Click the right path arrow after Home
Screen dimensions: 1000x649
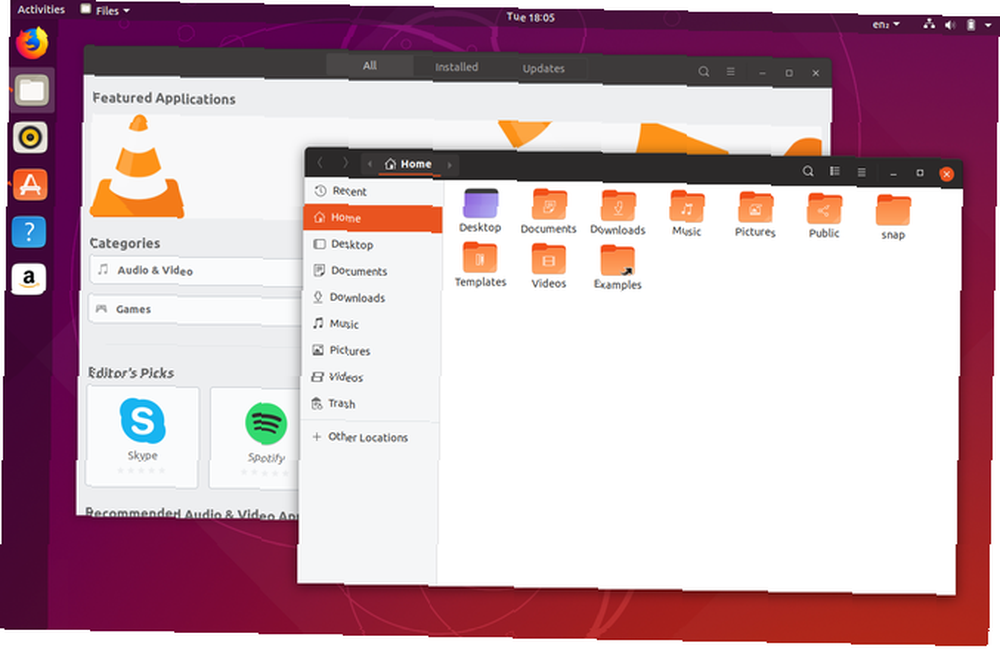pyautogui.click(x=450, y=165)
